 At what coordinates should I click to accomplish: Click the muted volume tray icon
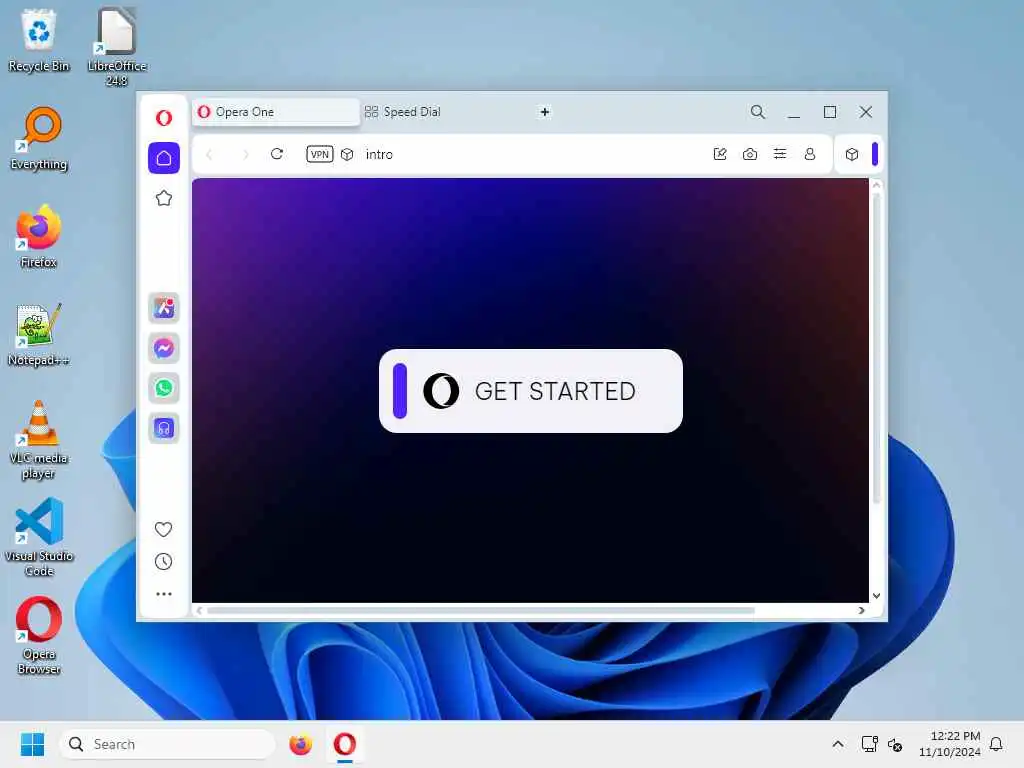[895, 744]
